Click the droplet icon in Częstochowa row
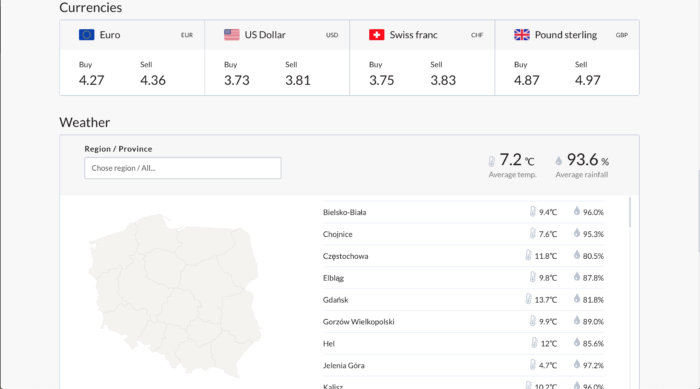700x389 pixels. coord(577,255)
